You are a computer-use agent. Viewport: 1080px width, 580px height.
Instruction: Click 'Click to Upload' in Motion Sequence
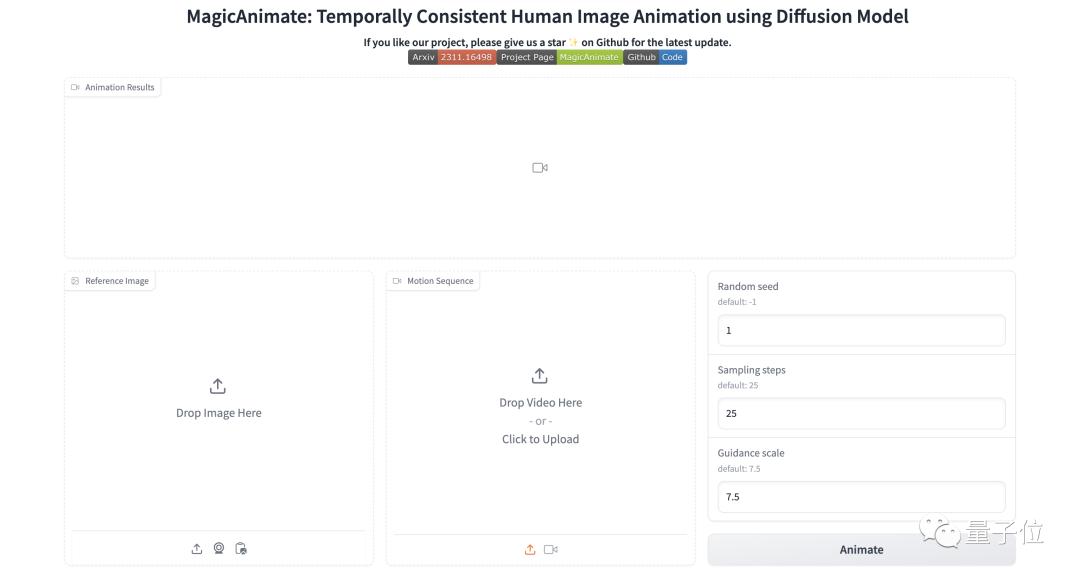coord(540,439)
